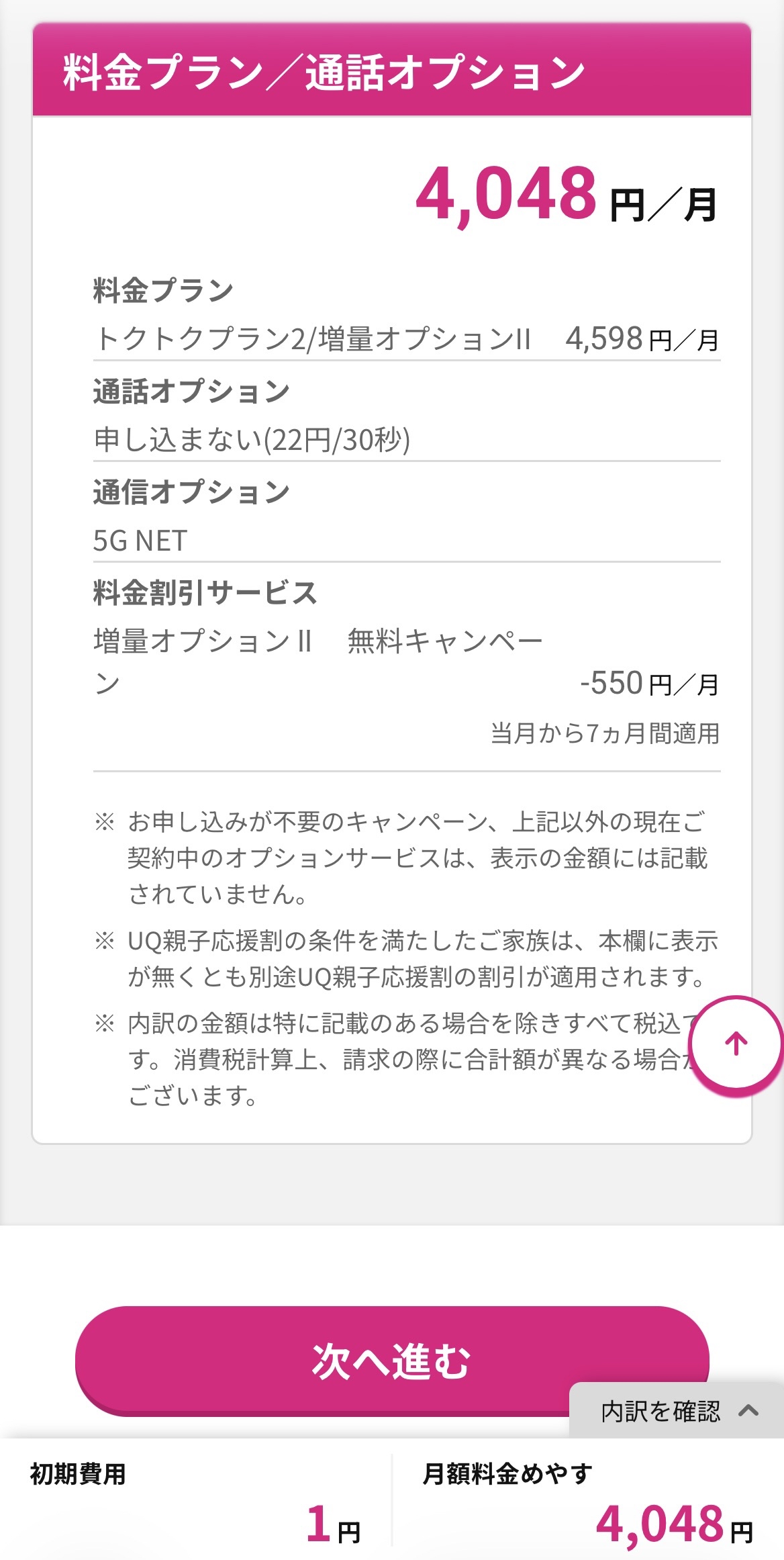This screenshot has width=784, height=1560.
Task: Click the 4,048円/月 total price
Action: (567, 196)
